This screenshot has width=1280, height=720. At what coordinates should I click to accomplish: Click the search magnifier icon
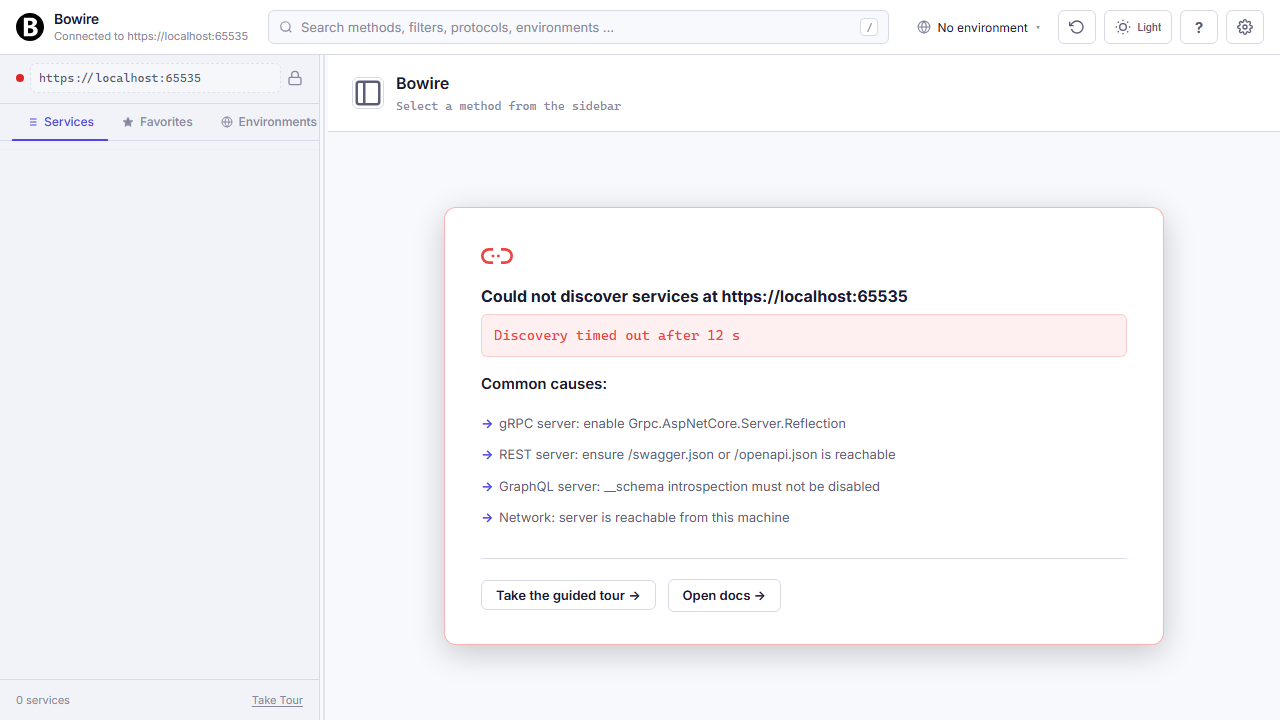[286, 27]
